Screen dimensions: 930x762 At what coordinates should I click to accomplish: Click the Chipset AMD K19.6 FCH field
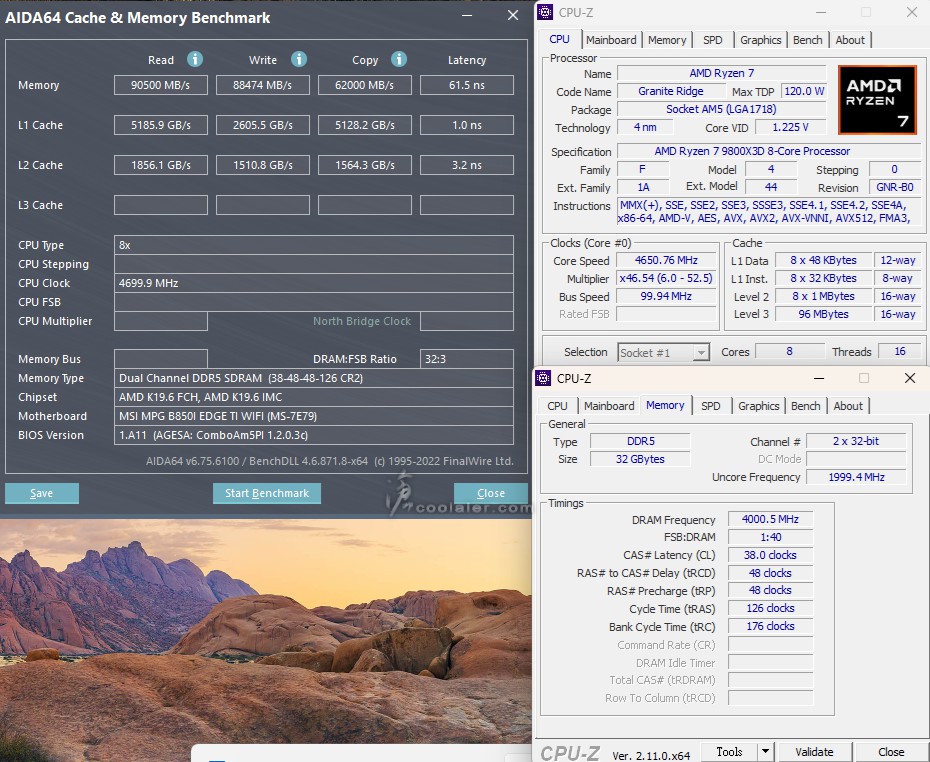click(x=314, y=397)
